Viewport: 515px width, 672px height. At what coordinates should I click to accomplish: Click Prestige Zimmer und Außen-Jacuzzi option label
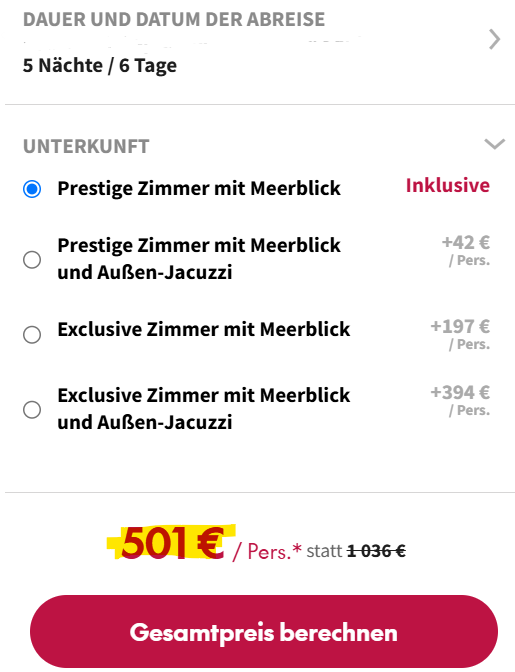pyautogui.click(x=199, y=259)
